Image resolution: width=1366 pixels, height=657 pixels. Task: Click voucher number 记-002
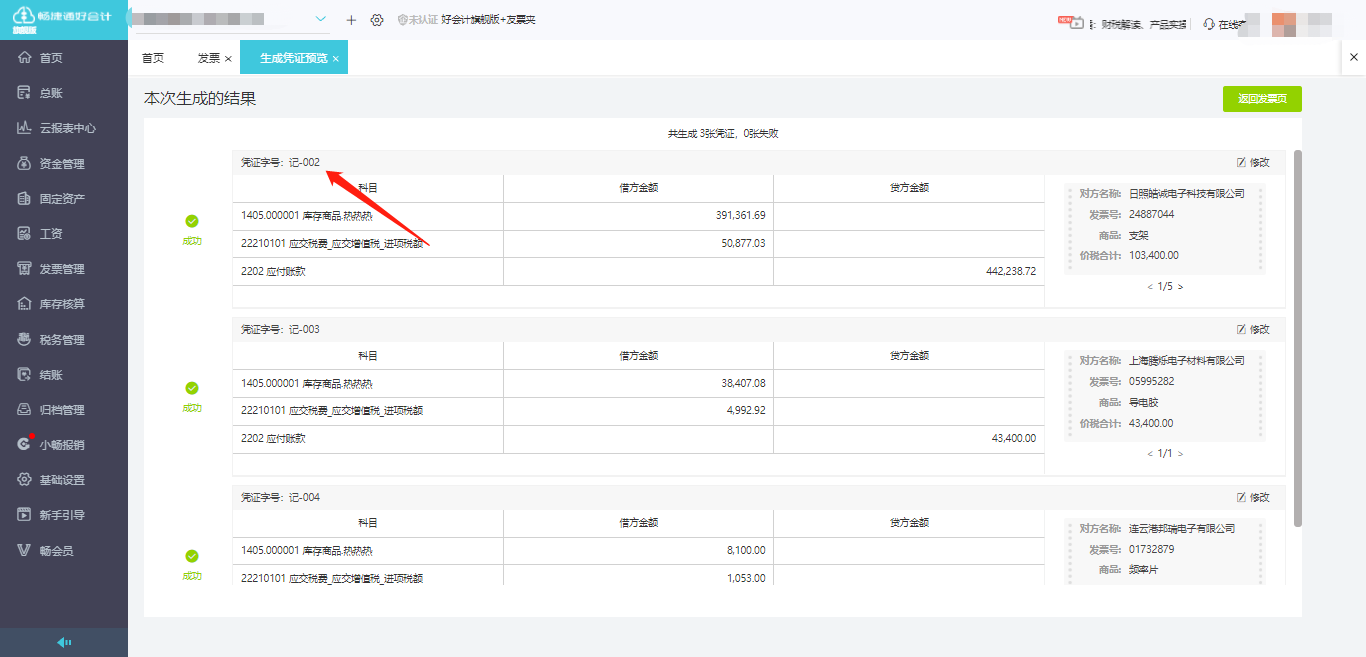pyautogui.click(x=304, y=162)
